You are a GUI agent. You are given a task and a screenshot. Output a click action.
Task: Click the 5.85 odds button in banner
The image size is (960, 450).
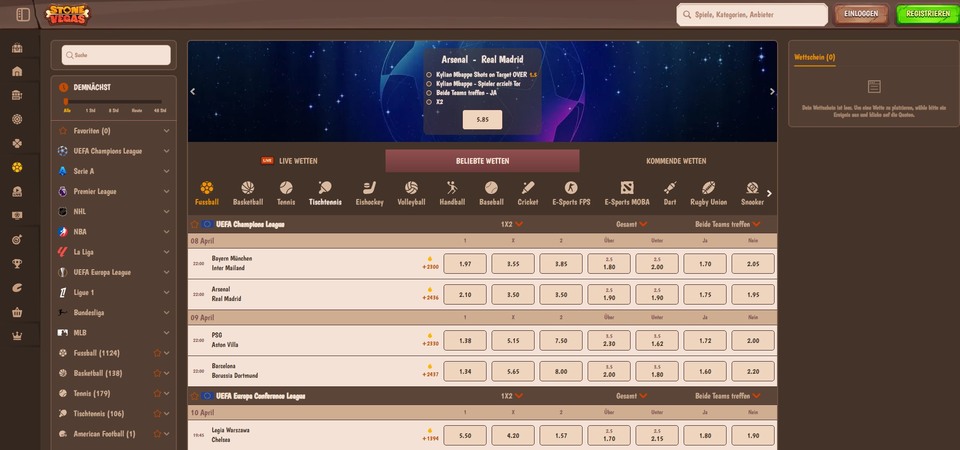tap(482, 120)
